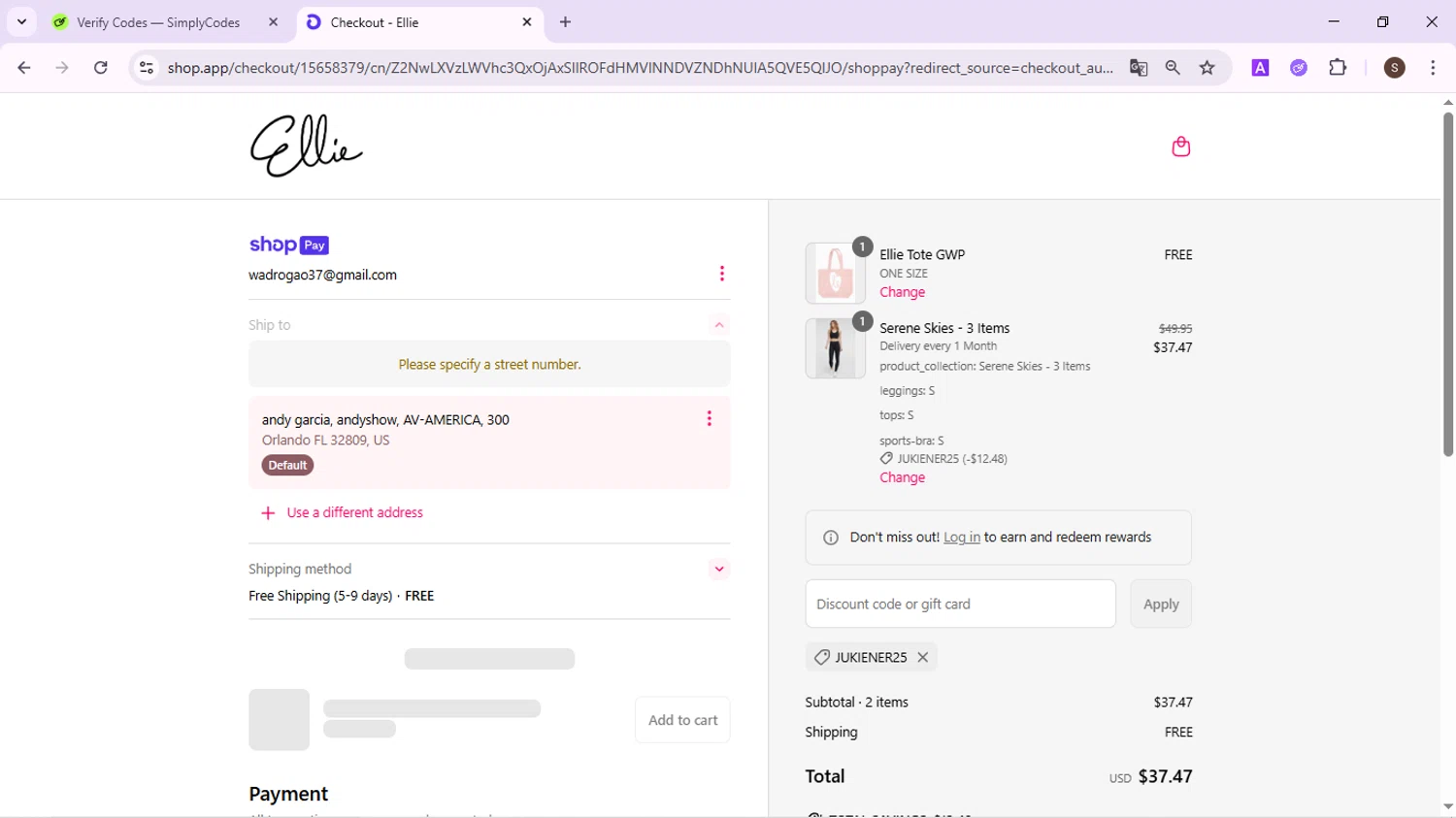Screen dimensions: 1456x818
Task: Click the address bar URL
Action: coord(641,68)
